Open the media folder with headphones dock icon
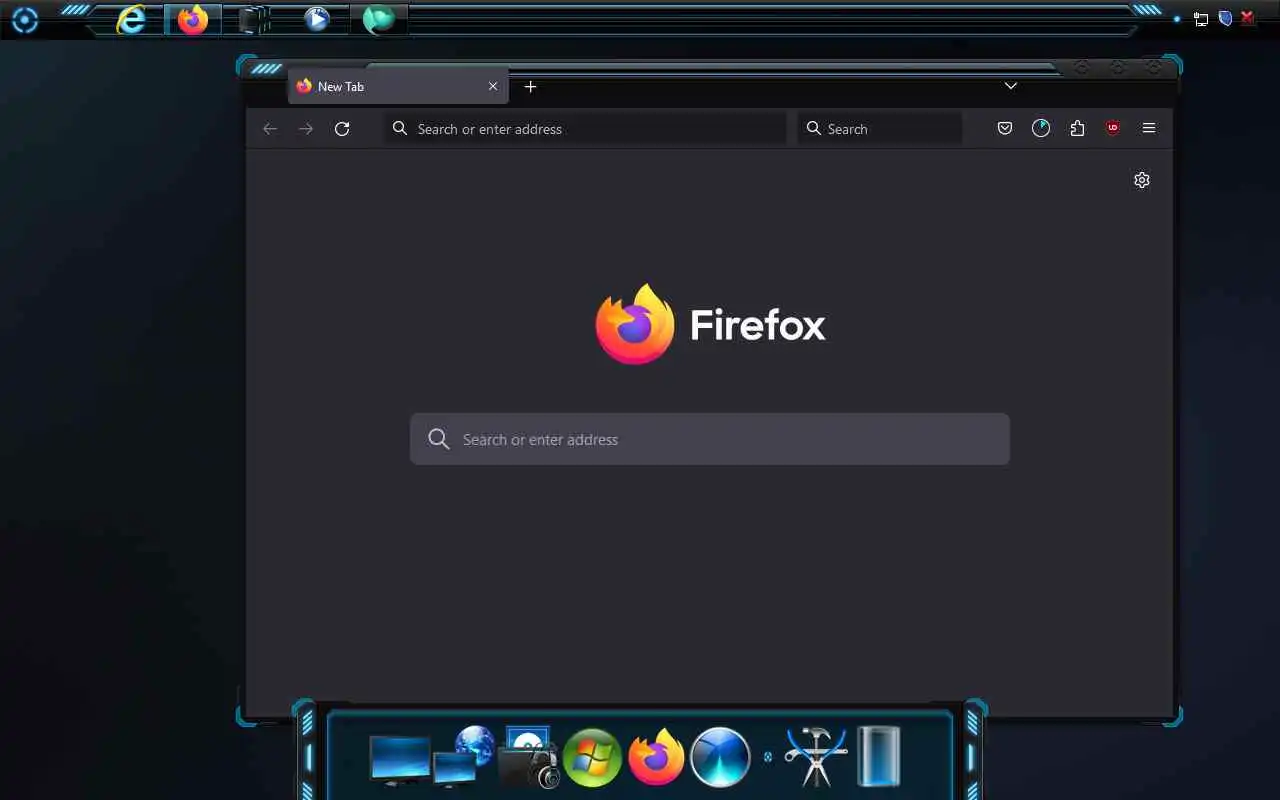The width and height of the screenshot is (1280, 800). click(528, 757)
